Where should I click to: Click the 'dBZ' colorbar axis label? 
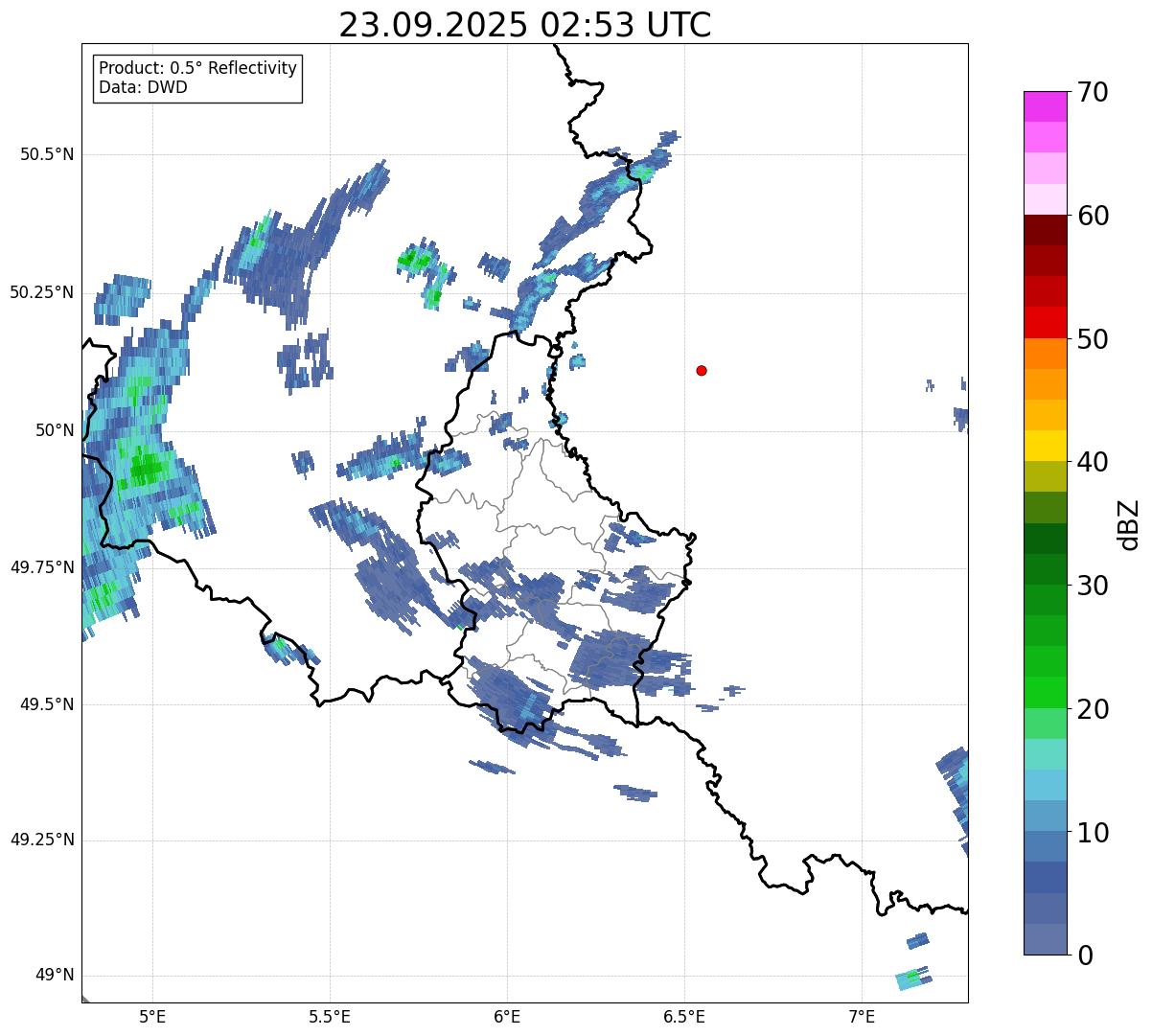[x=1129, y=523]
